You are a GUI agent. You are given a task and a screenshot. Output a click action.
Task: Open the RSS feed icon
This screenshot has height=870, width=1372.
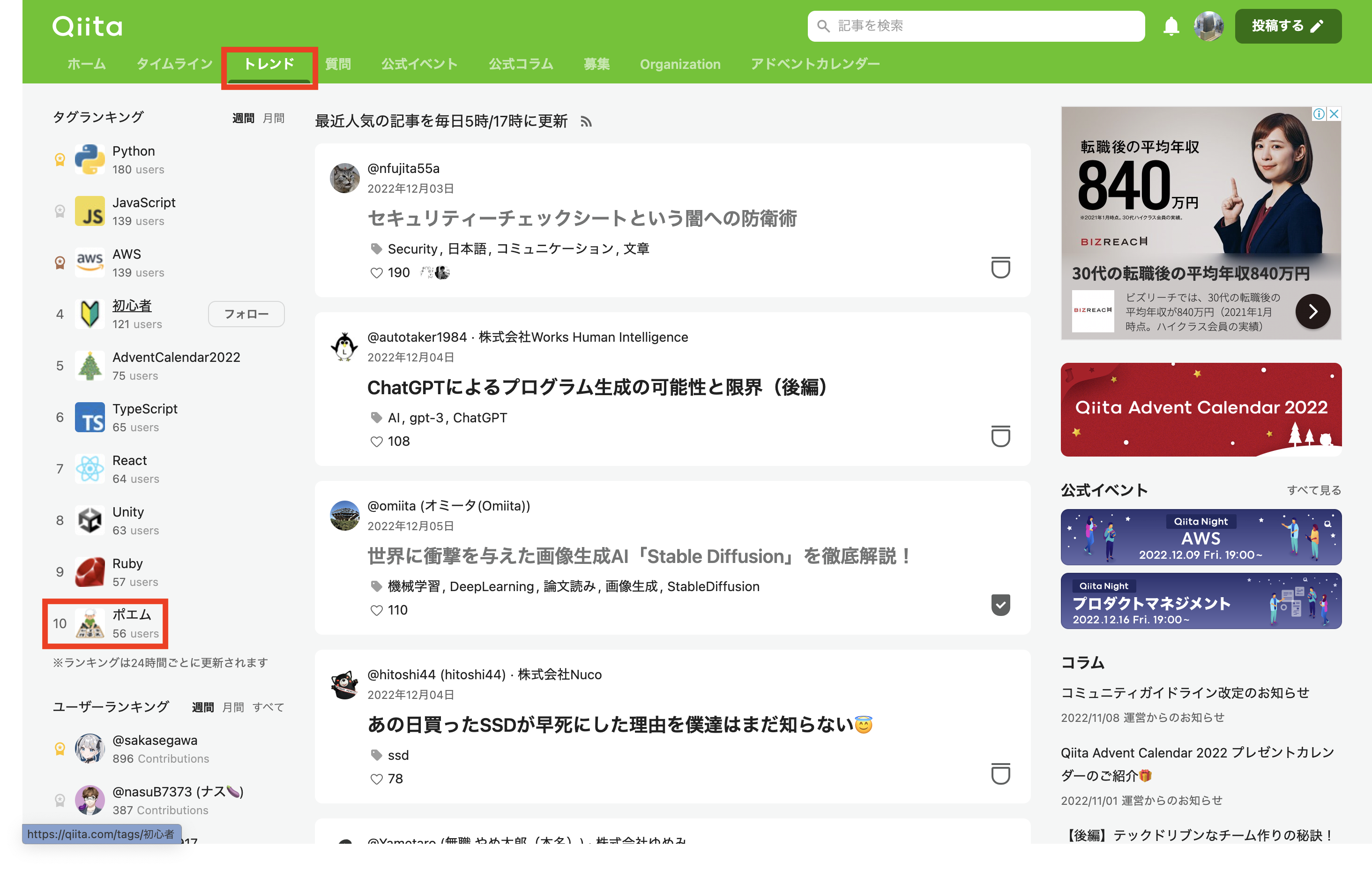(x=586, y=121)
